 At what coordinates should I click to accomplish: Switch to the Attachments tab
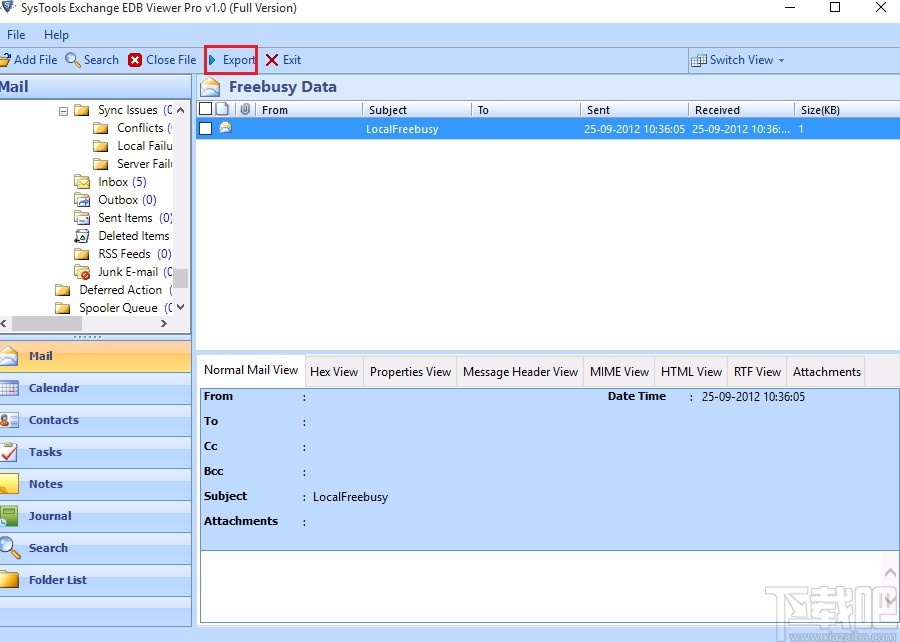pyautogui.click(x=826, y=371)
